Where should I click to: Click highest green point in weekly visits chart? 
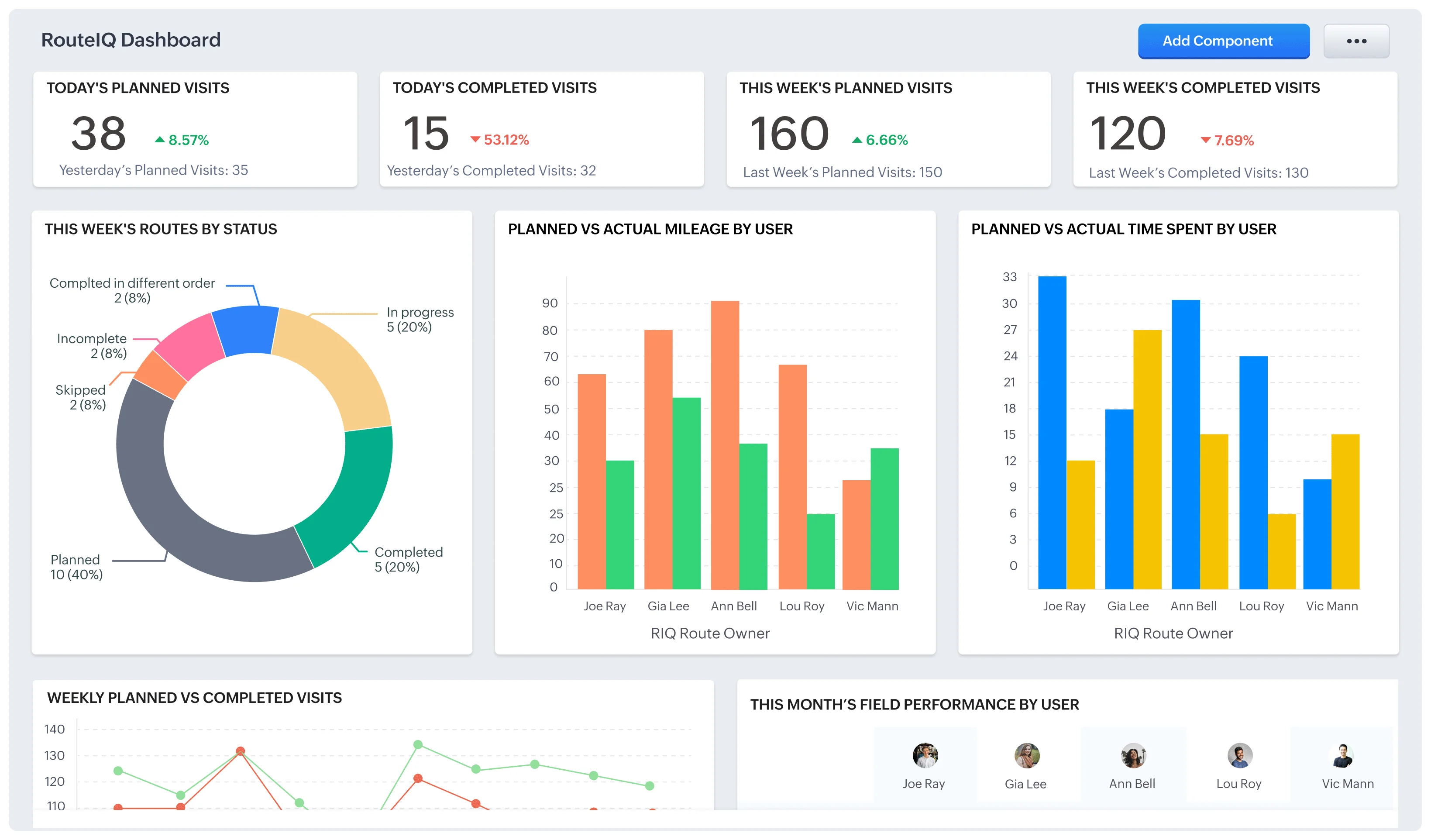[418, 744]
